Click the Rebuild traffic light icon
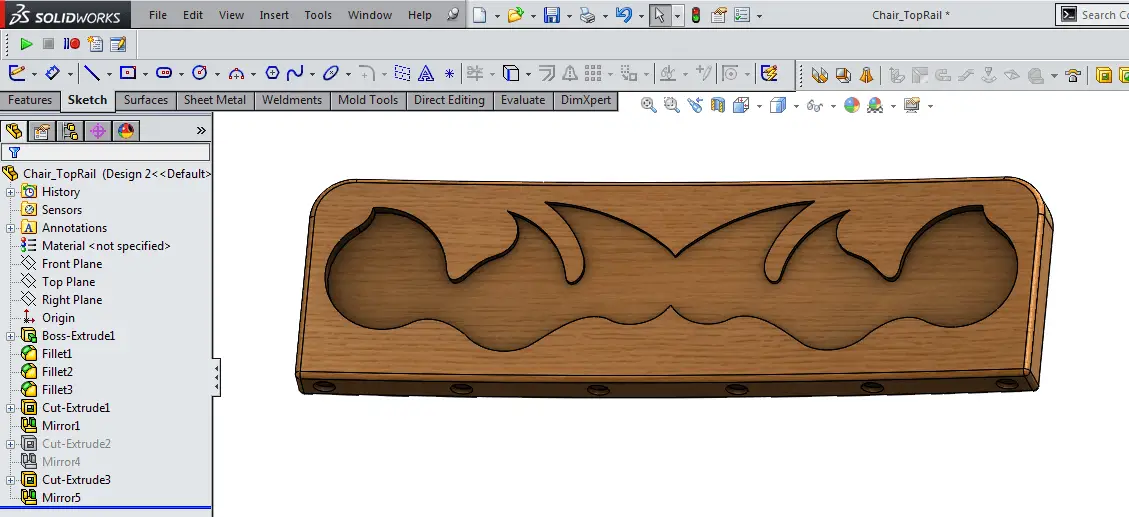The height and width of the screenshot is (517, 1129). 695,15
